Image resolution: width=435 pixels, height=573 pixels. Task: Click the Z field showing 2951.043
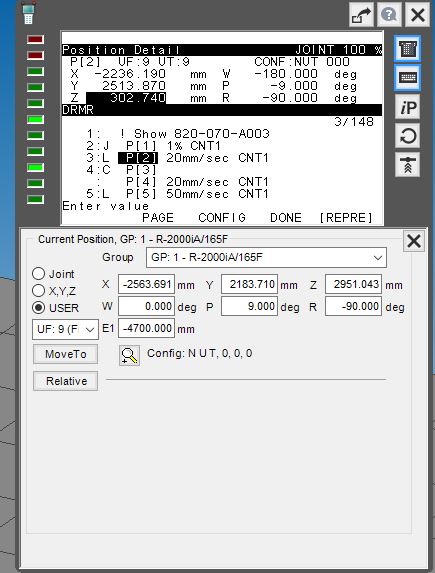tap(353, 284)
